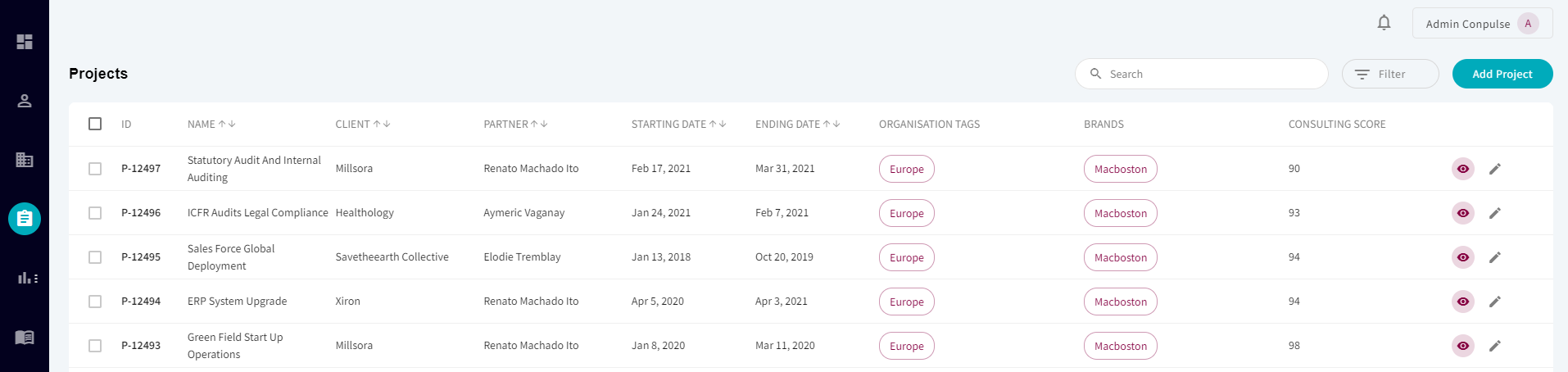Open the book icon in sidebar
This screenshot has height=372, width=1568.
(x=25, y=337)
